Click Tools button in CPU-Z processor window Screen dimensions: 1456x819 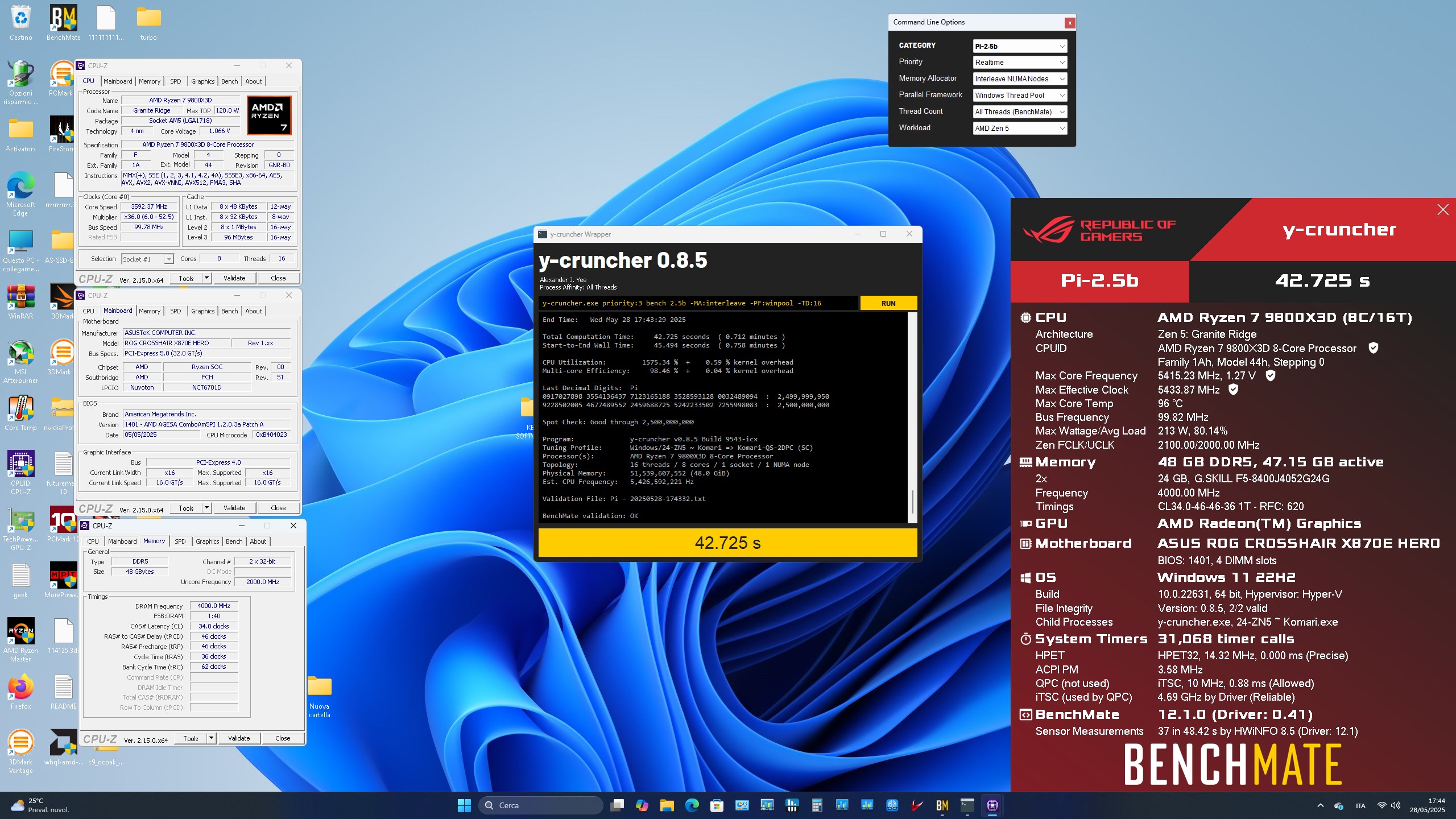click(x=186, y=278)
